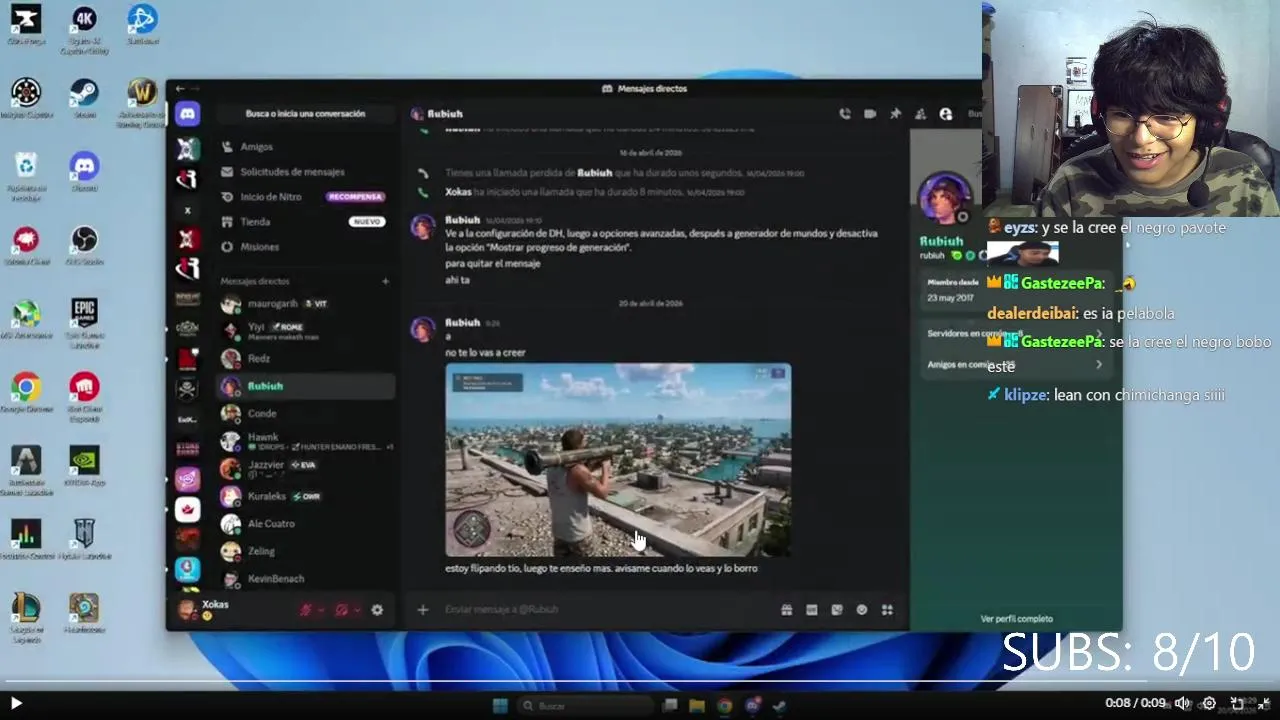Click the plus attach button in message bar
Image resolution: width=1280 pixels, height=720 pixels.
click(423, 609)
